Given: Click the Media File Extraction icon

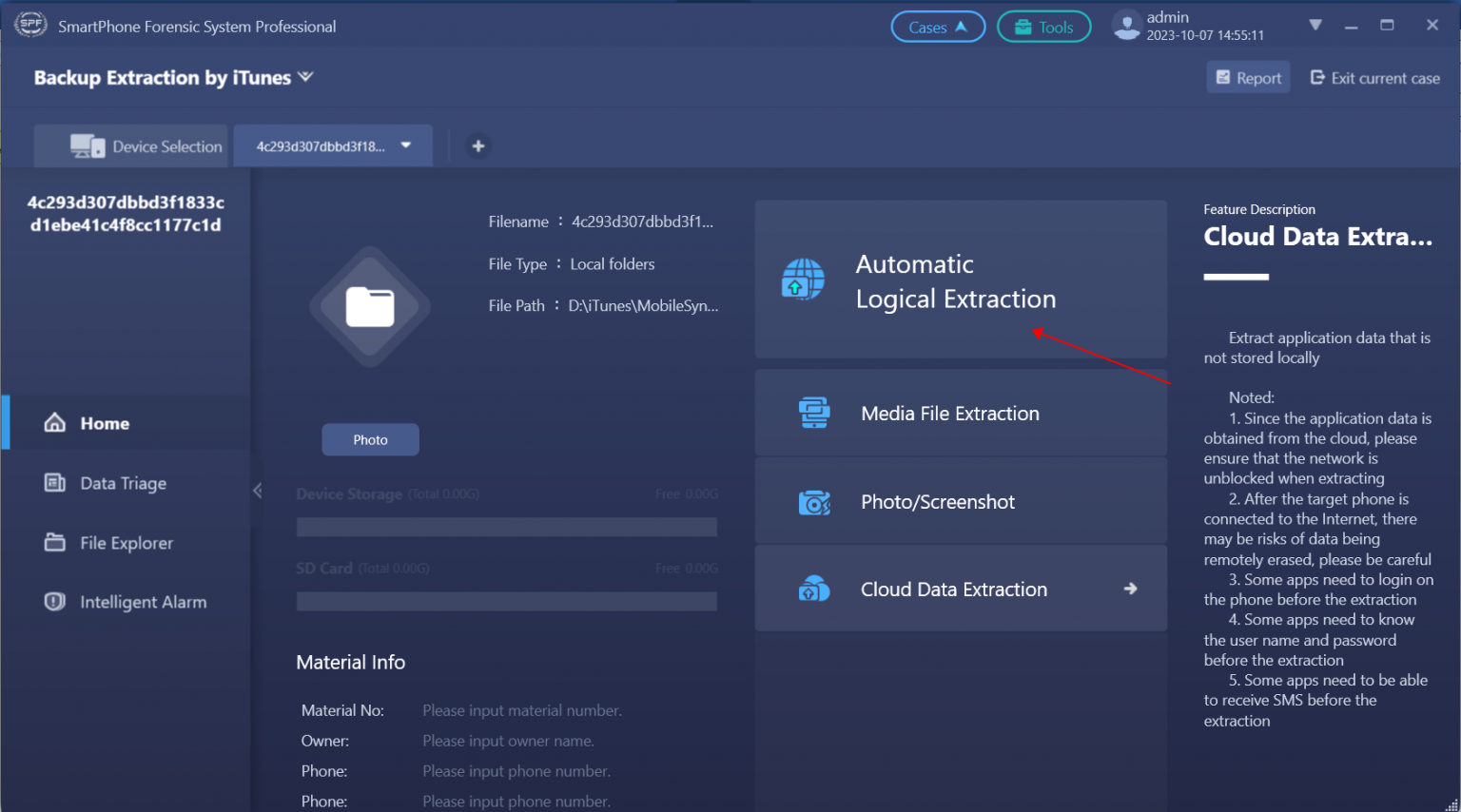Looking at the screenshot, I should pos(815,413).
